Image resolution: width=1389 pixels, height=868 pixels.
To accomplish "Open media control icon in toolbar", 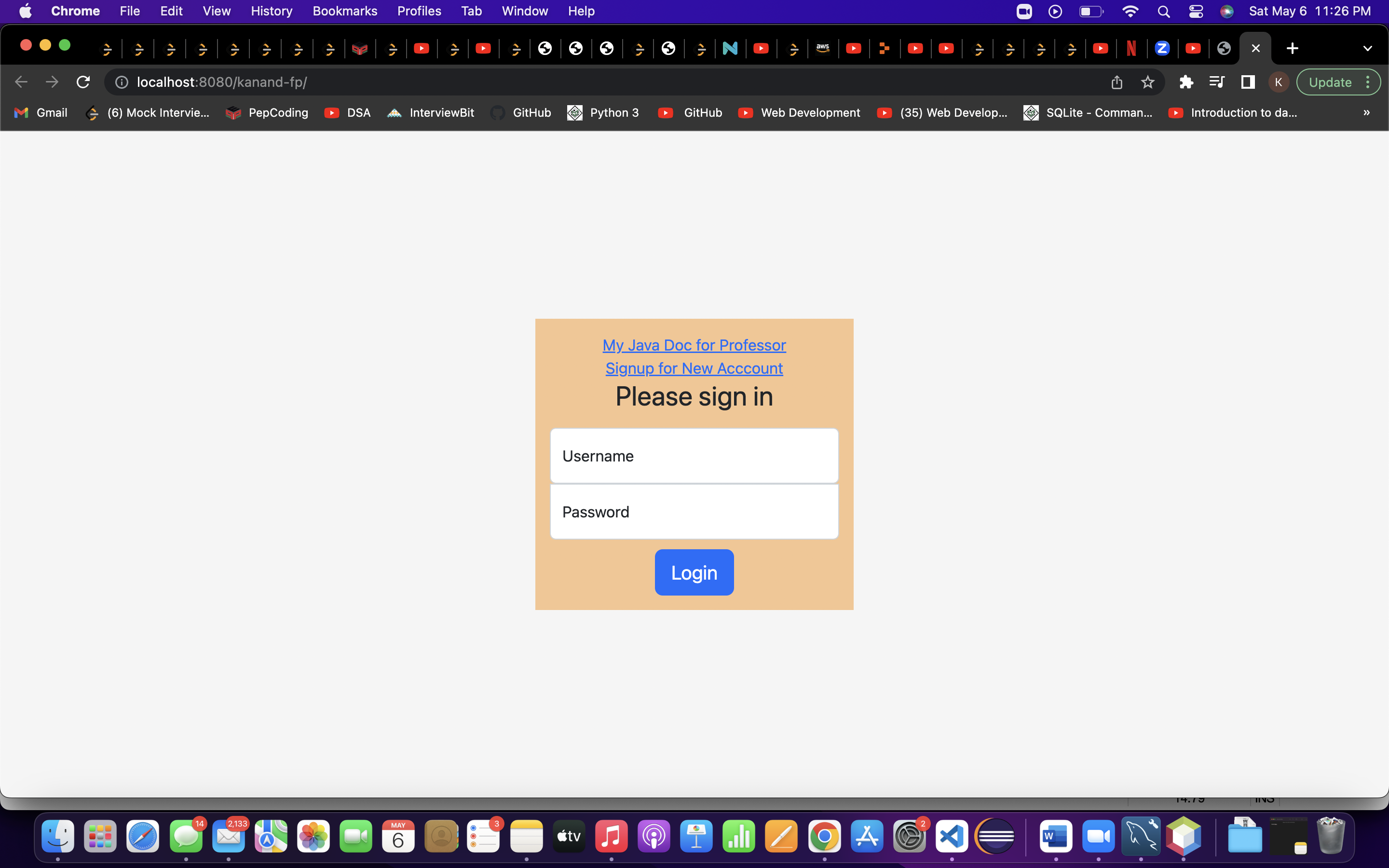I will 1216,82.
